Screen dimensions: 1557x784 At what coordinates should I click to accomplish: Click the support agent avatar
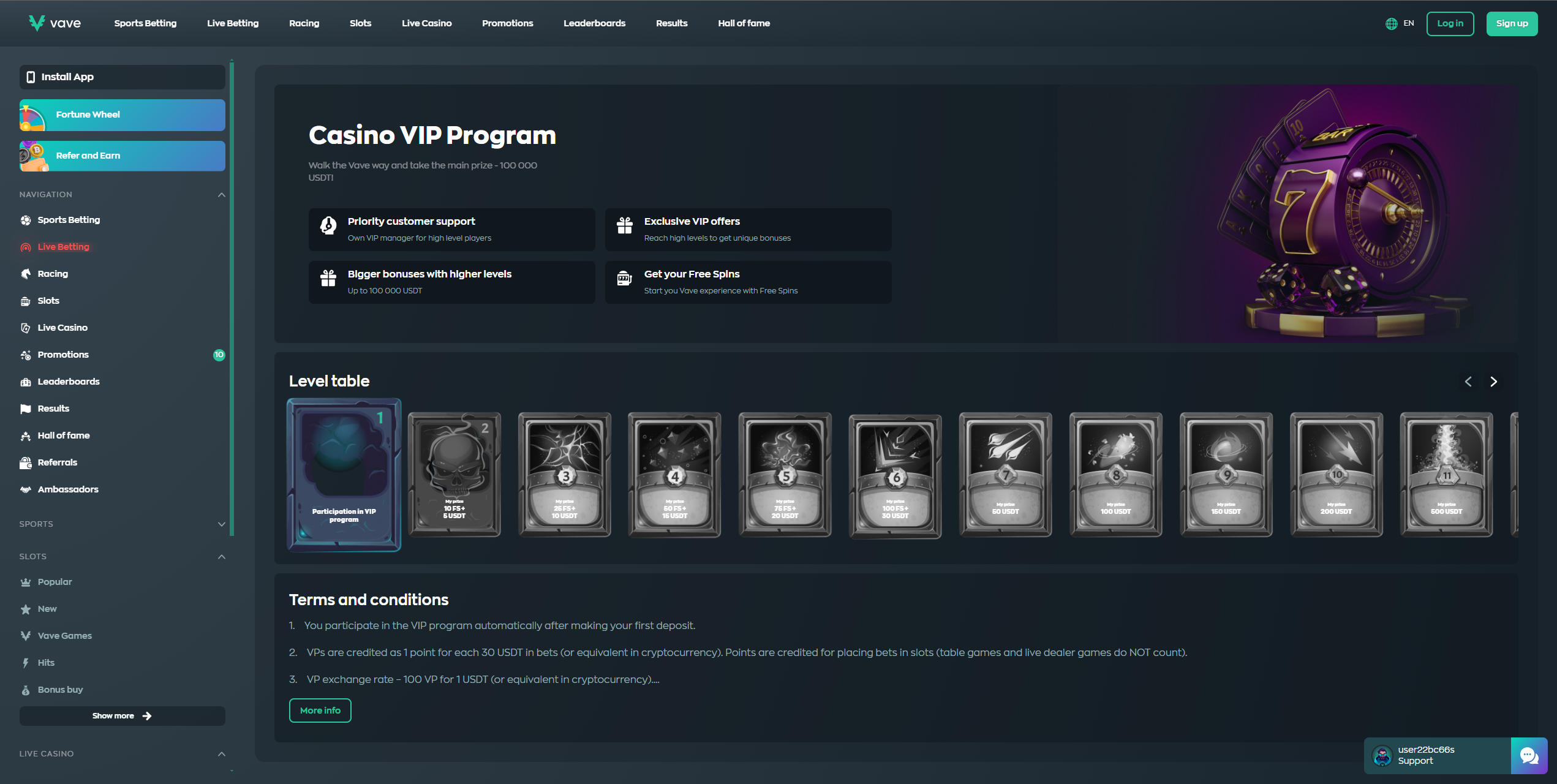1382,756
